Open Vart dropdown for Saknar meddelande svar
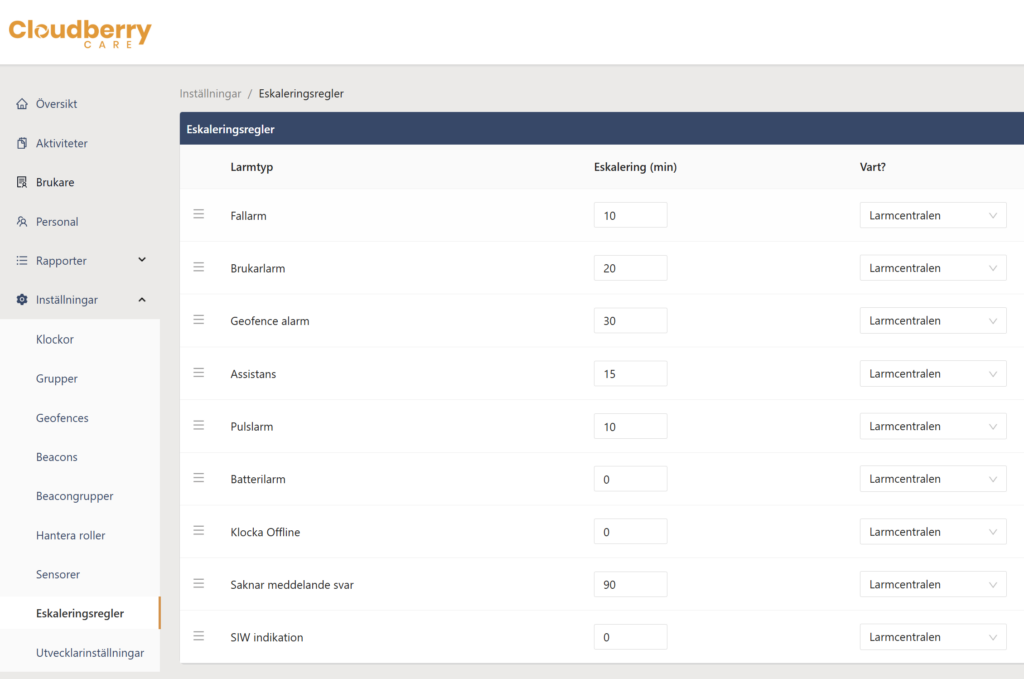The image size is (1024, 679). click(x=933, y=584)
